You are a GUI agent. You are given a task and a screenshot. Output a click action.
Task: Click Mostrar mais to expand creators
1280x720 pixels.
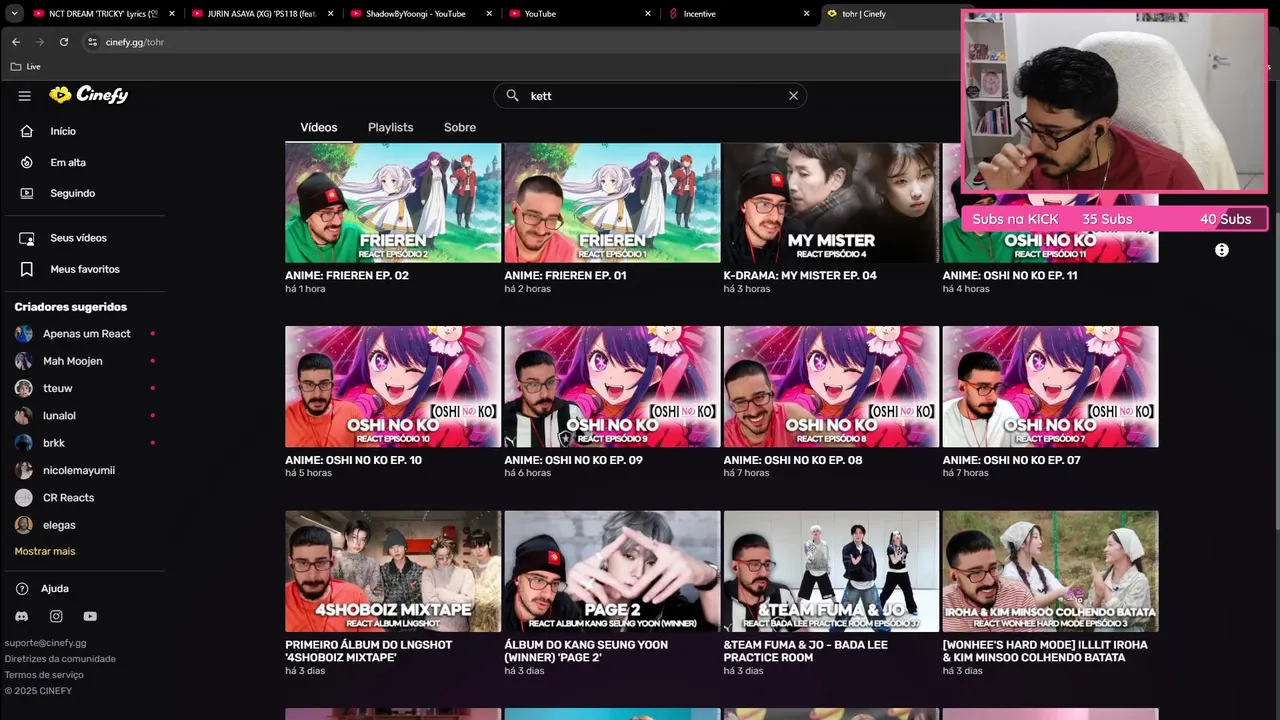coord(45,551)
